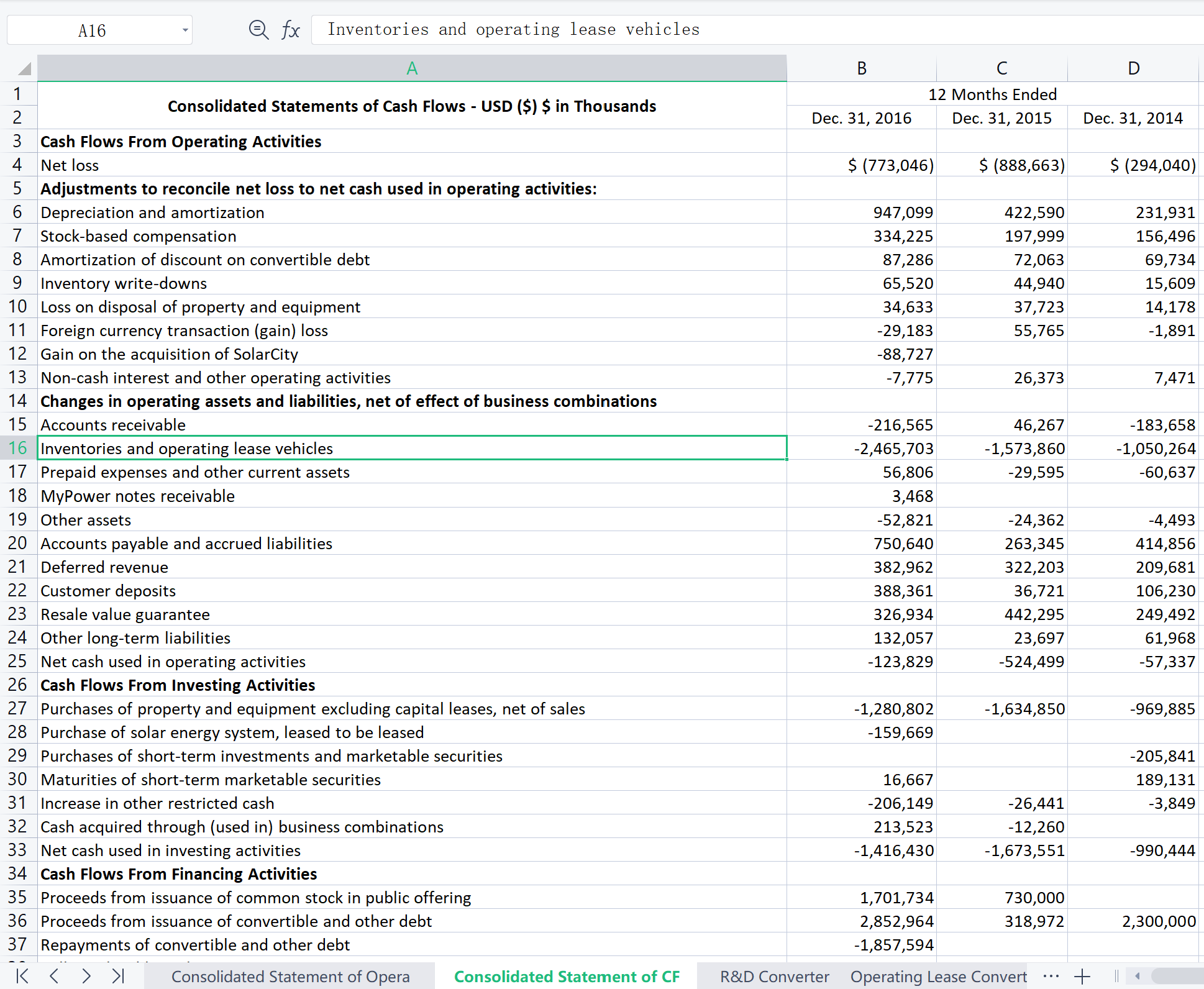Switch to the R&D Converter sheet tab
The width and height of the screenshot is (1204, 989).
pos(774,977)
